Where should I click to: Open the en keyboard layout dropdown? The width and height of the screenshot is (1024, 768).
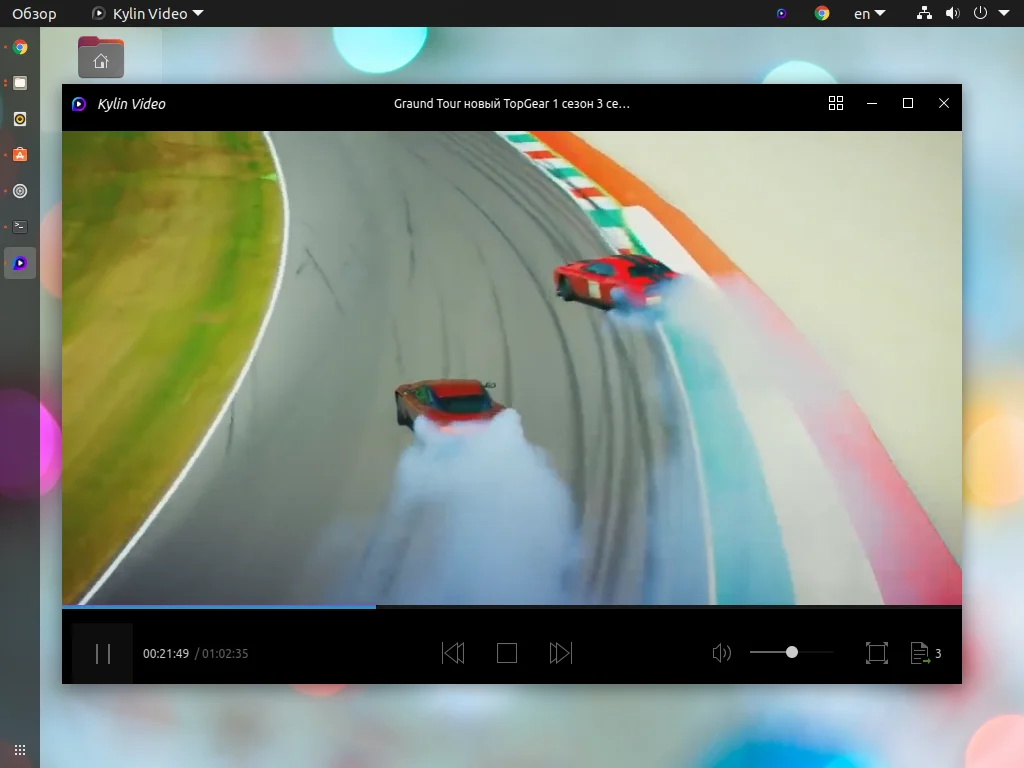[869, 14]
